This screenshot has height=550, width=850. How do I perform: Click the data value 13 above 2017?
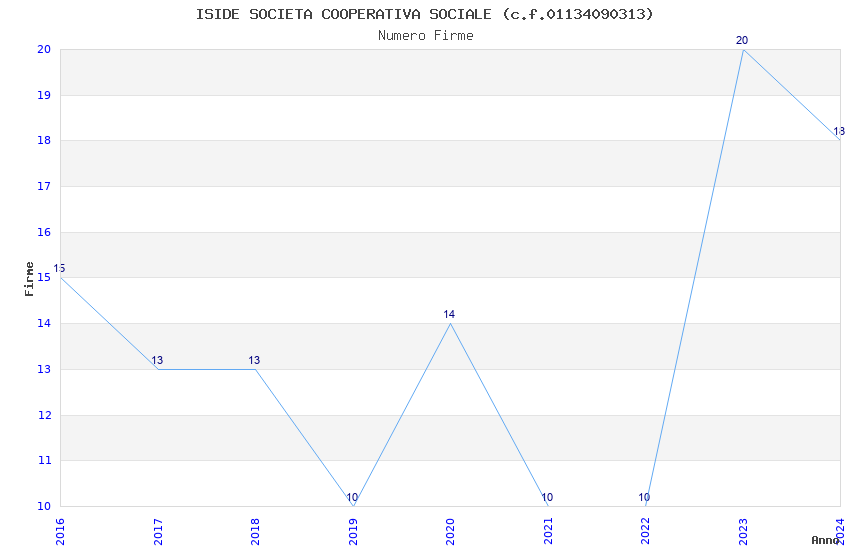pos(157,360)
